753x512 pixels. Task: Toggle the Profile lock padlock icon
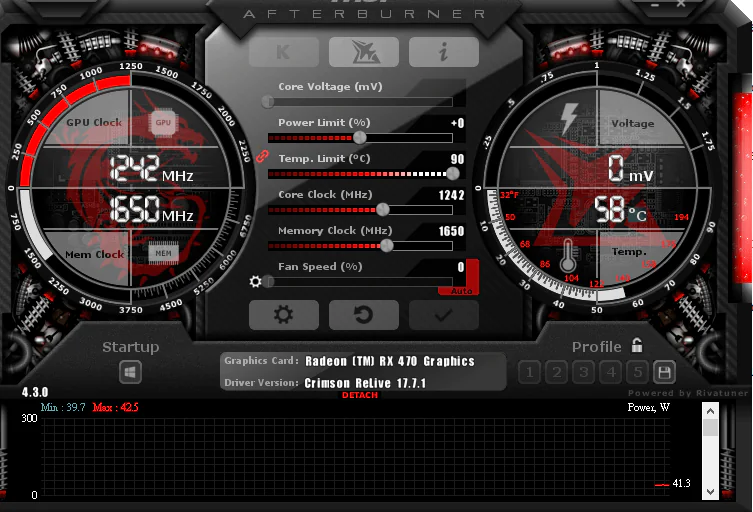coord(637,345)
